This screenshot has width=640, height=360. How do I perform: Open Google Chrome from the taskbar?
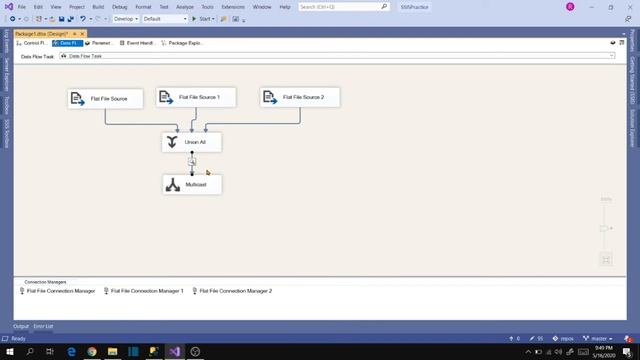[92, 351]
